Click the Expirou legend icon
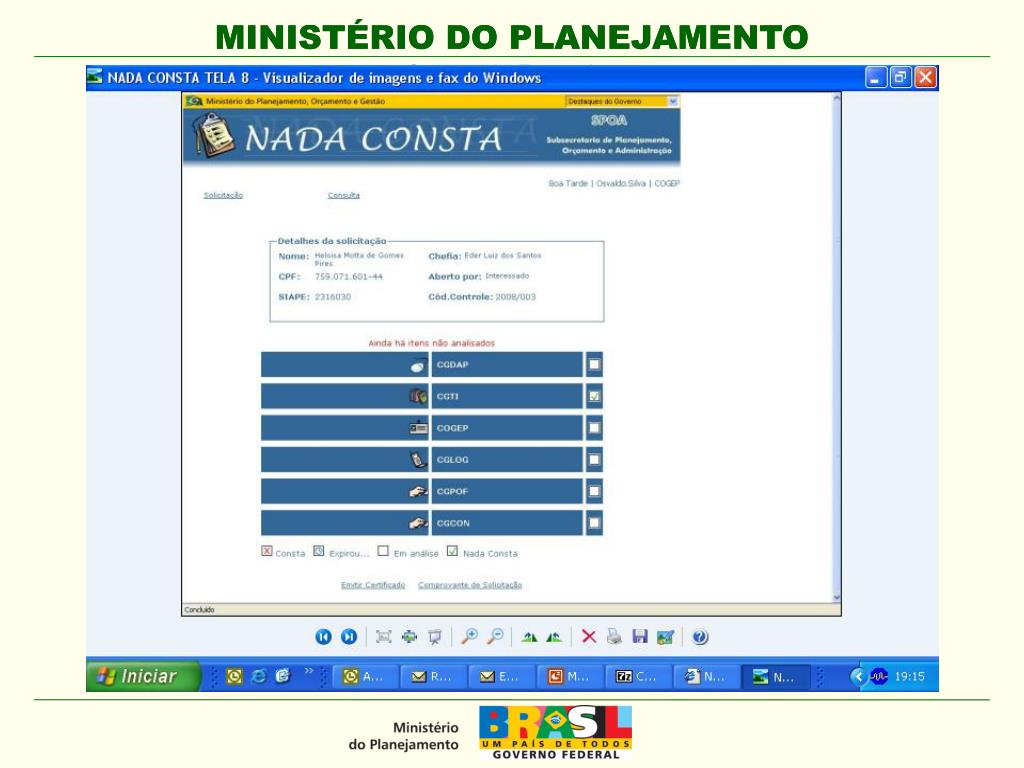Image resolution: width=1024 pixels, height=768 pixels. [319, 551]
